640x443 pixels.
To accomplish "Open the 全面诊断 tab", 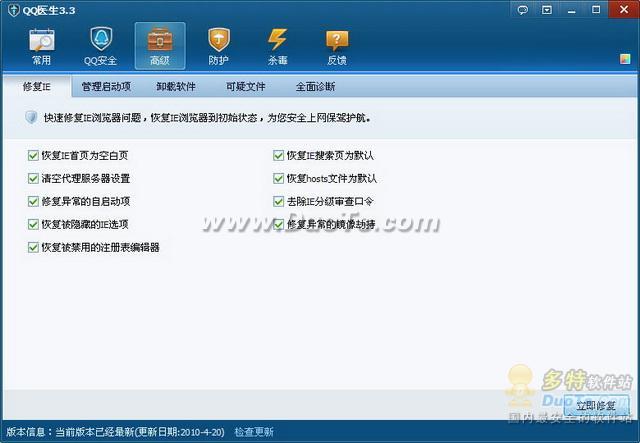I will [315, 87].
